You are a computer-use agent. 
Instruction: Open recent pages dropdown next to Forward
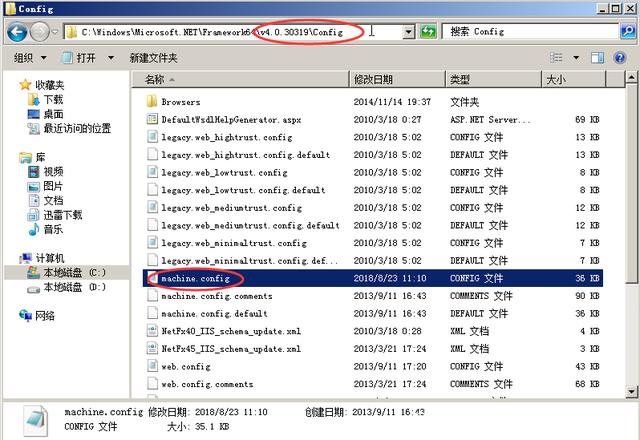click(55, 32)
